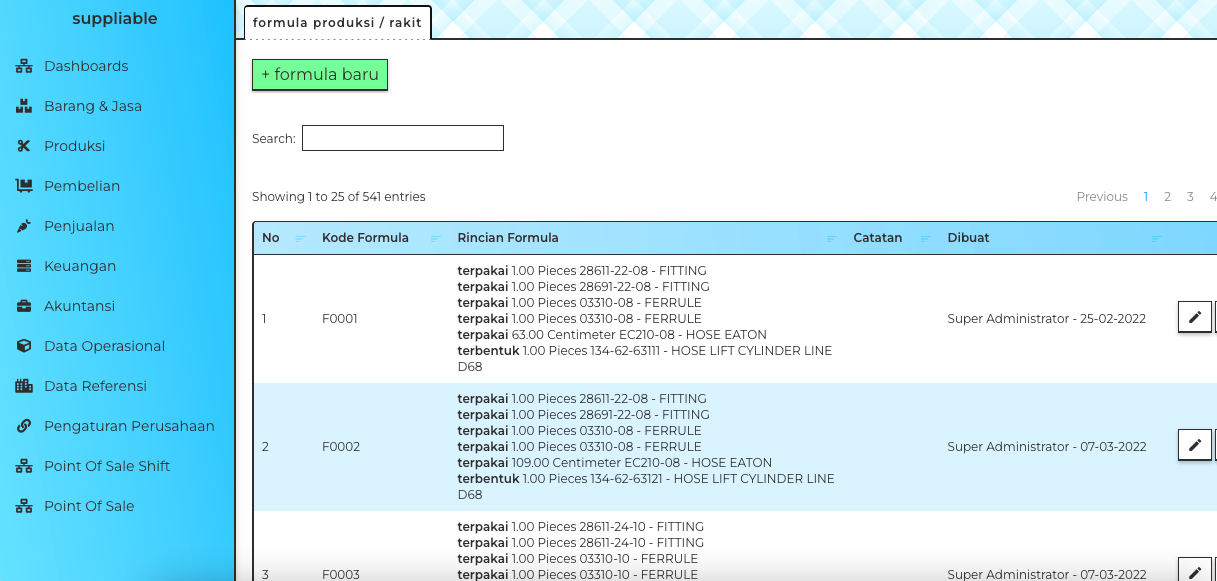
Task: Click the 63.00 Centimeter EC210-08 HOSE EATON line
Action: click(x=612, y=335)
